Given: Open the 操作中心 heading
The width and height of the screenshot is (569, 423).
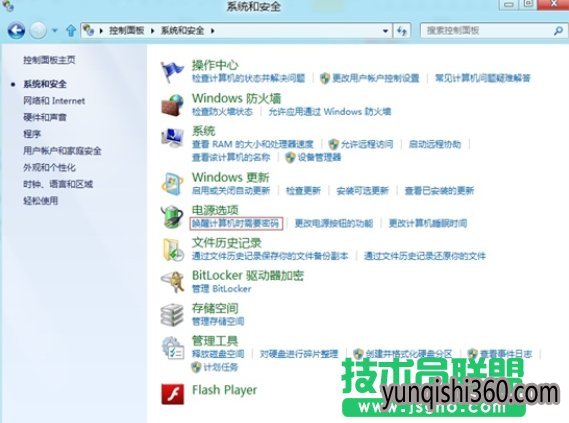Looking at the screenshot, I should [215, 65].
